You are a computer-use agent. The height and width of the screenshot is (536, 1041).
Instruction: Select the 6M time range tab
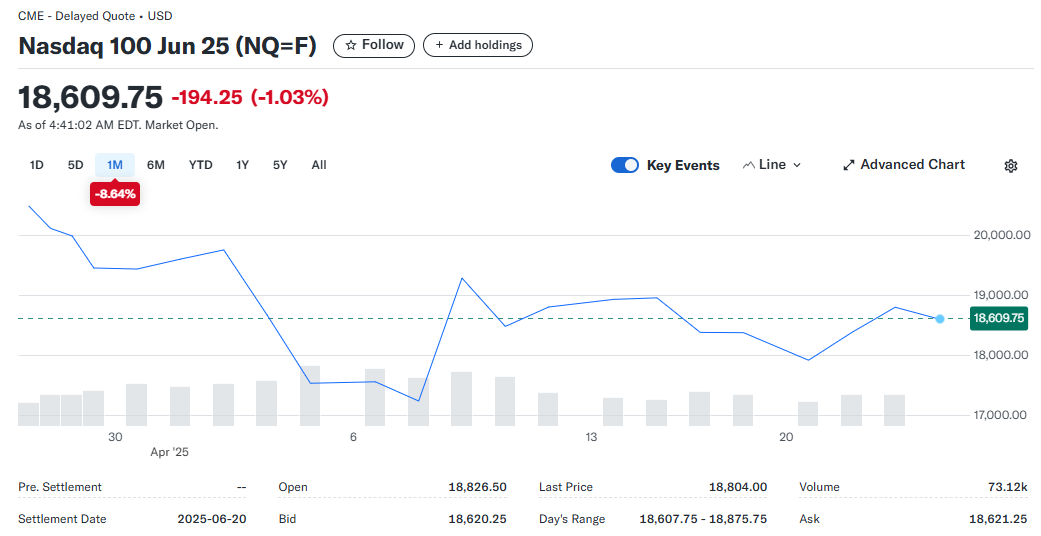tap(155, 165)
